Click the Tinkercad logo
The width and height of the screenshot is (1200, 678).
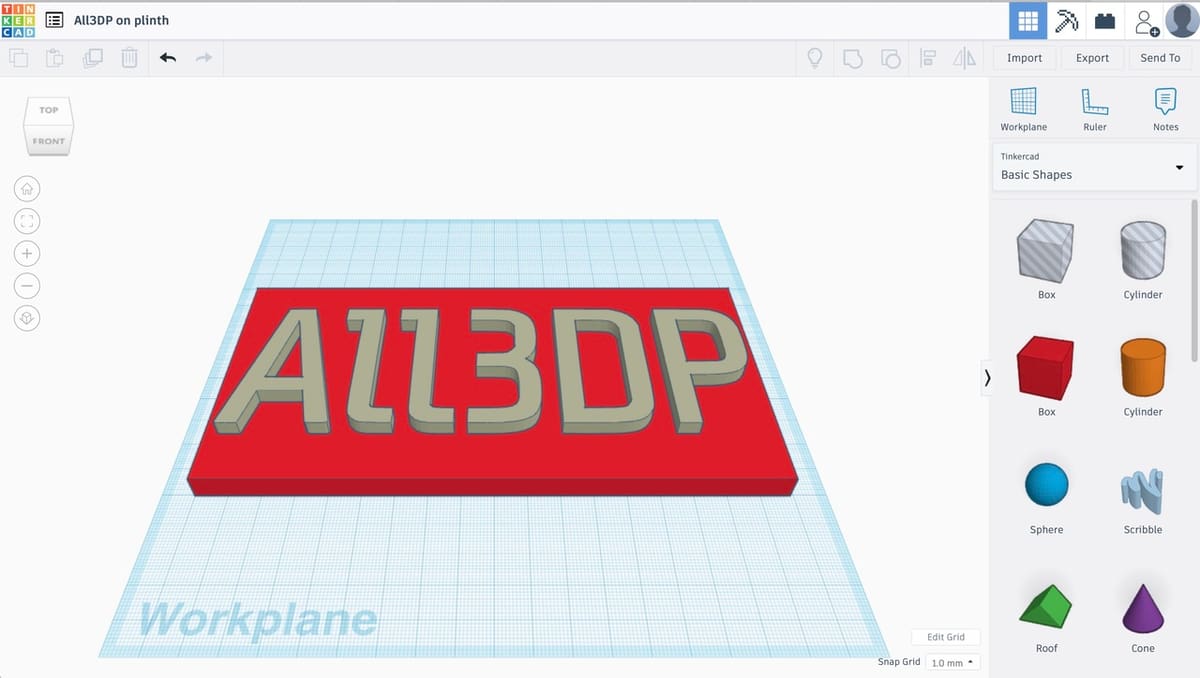19,20
